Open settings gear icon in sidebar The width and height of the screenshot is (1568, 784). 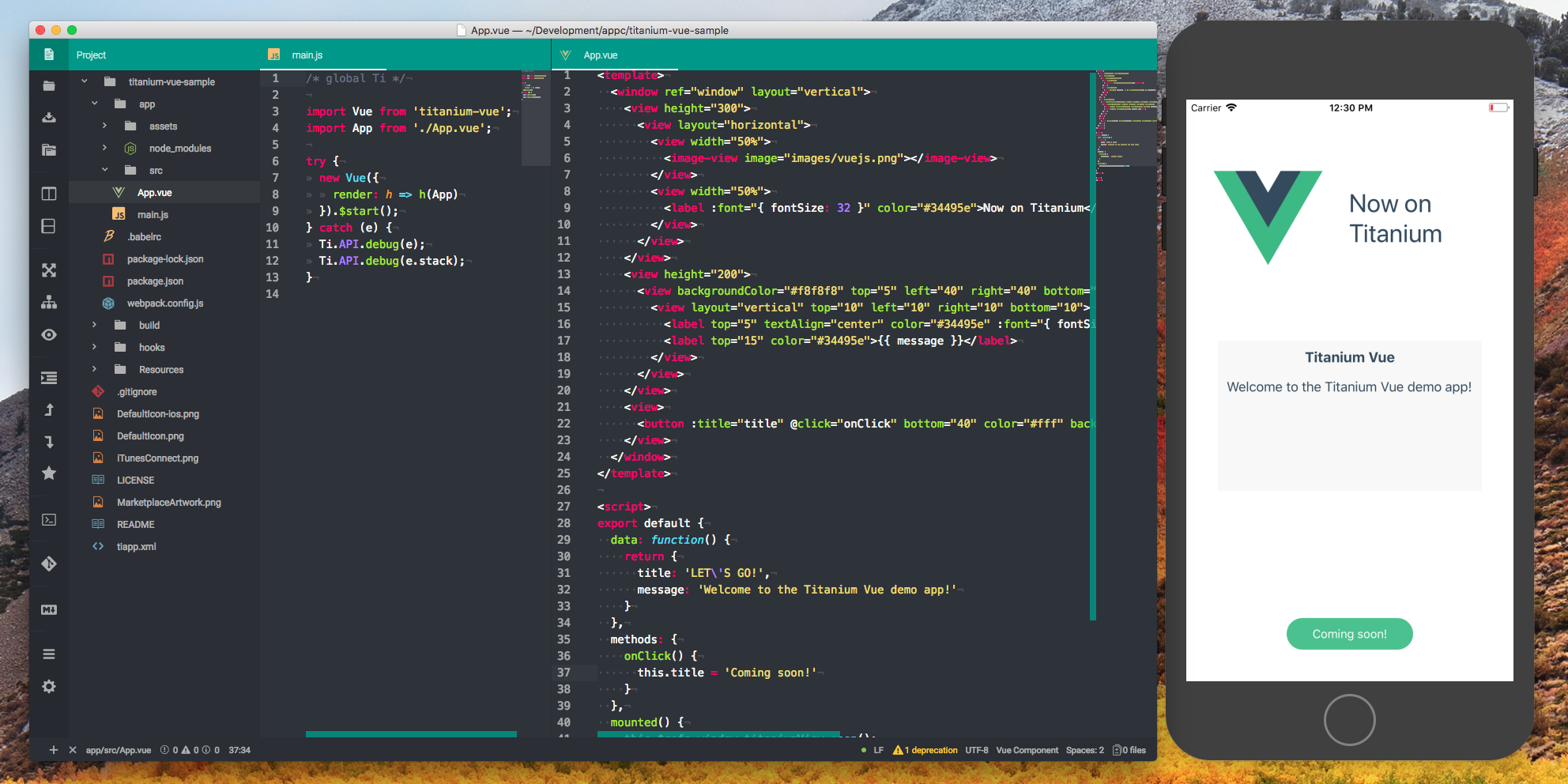[49, 686]
